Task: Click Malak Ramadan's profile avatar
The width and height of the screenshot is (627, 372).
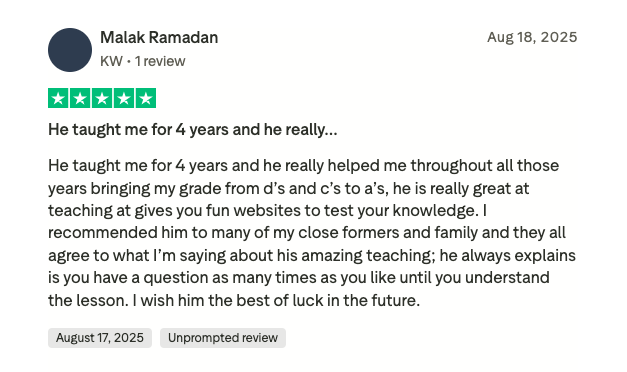Action: point(70,50)
